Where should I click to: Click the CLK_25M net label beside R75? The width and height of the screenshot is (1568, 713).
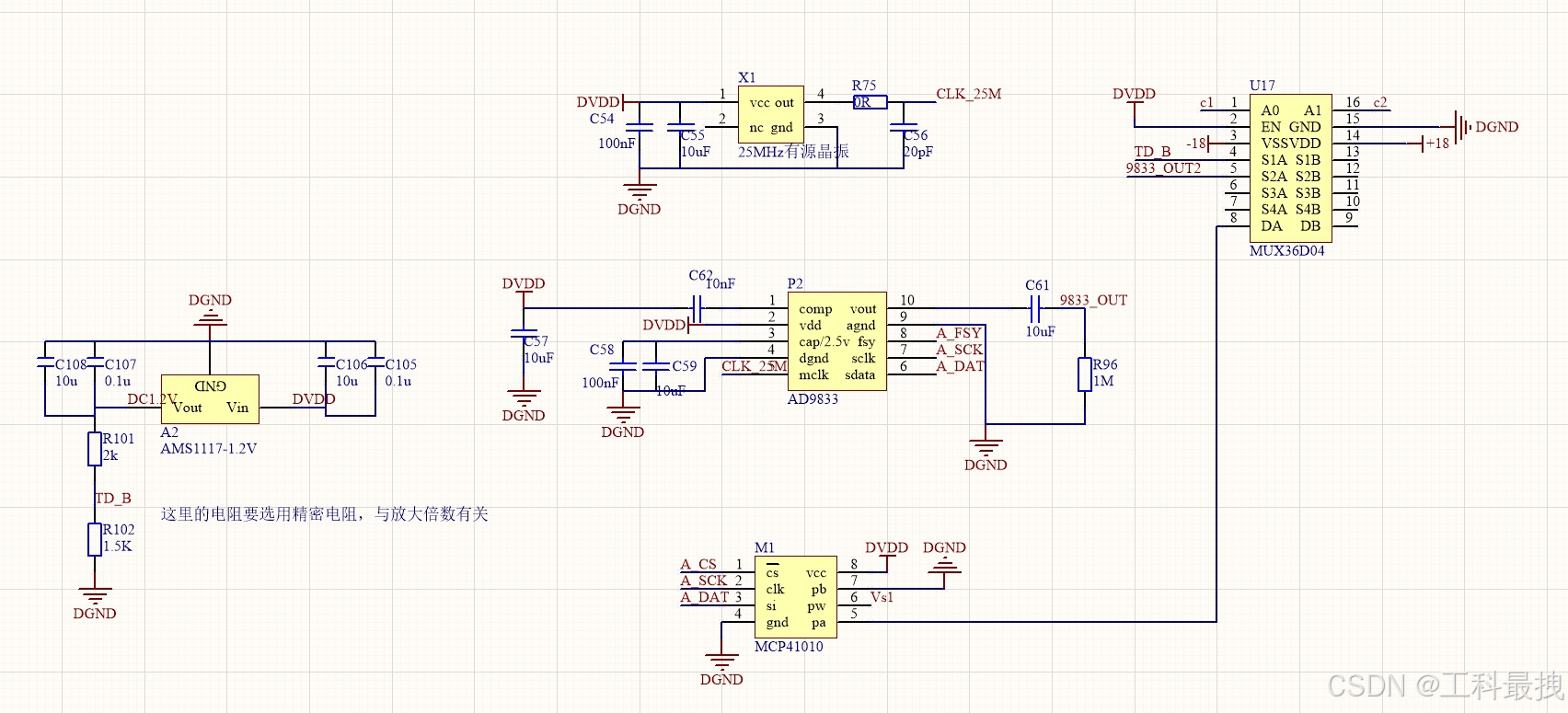[x=969, y=94]
